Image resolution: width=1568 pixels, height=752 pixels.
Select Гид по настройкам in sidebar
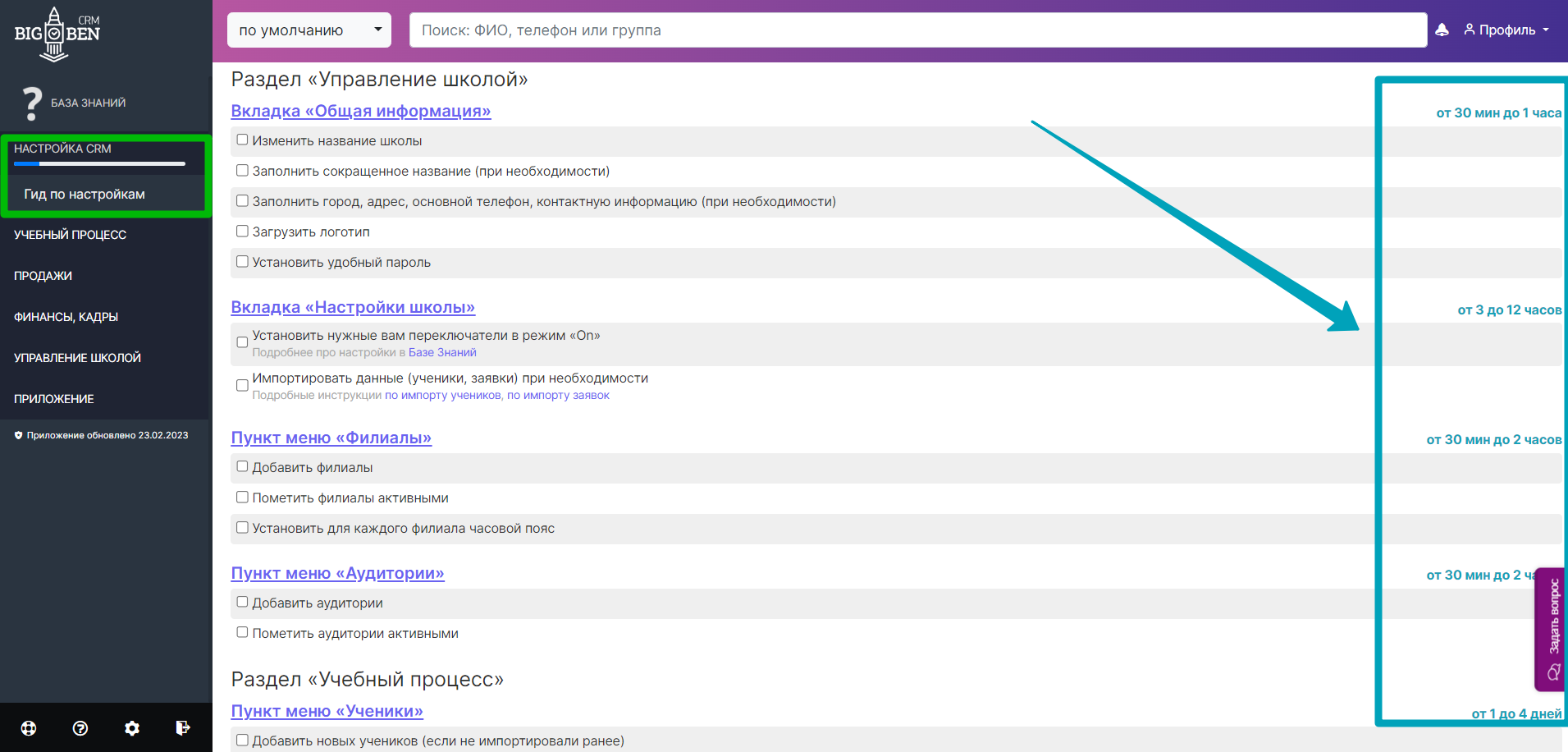(85, 195)
